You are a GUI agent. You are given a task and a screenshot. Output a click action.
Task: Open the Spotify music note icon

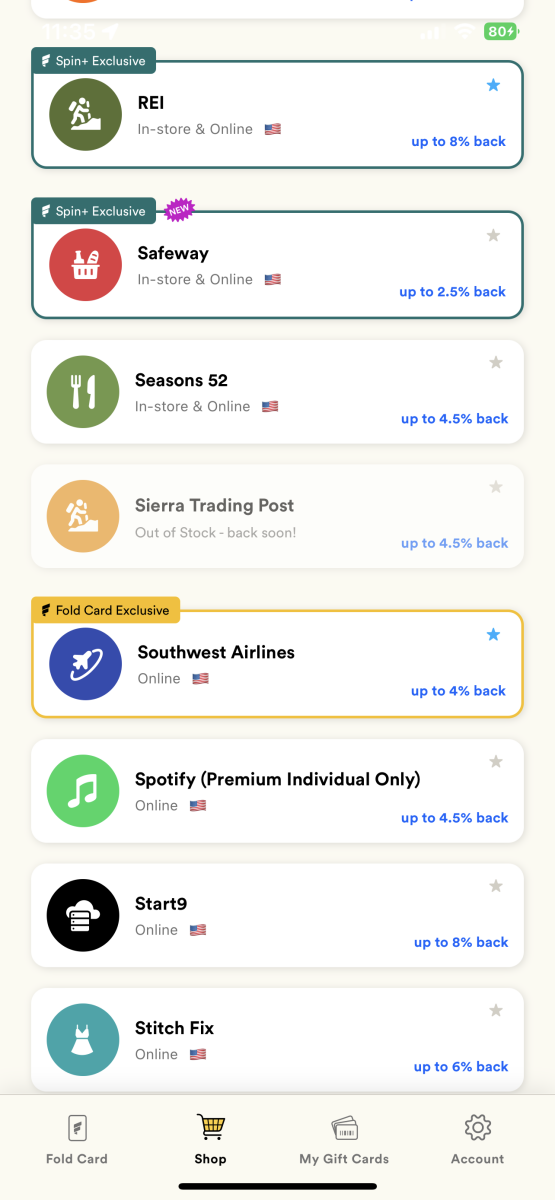(x=83, y=791)
